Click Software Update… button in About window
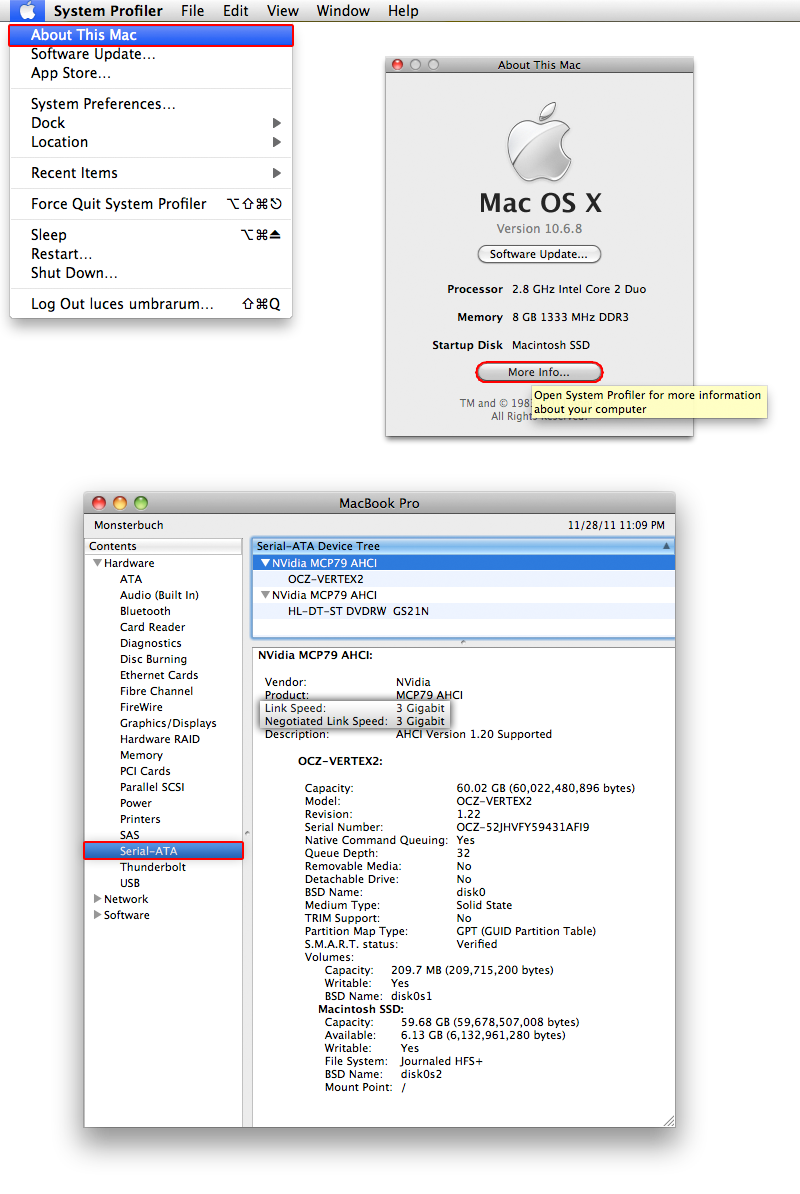The image size is (800, 1194). pyautogui.click(x=539, y=254)
